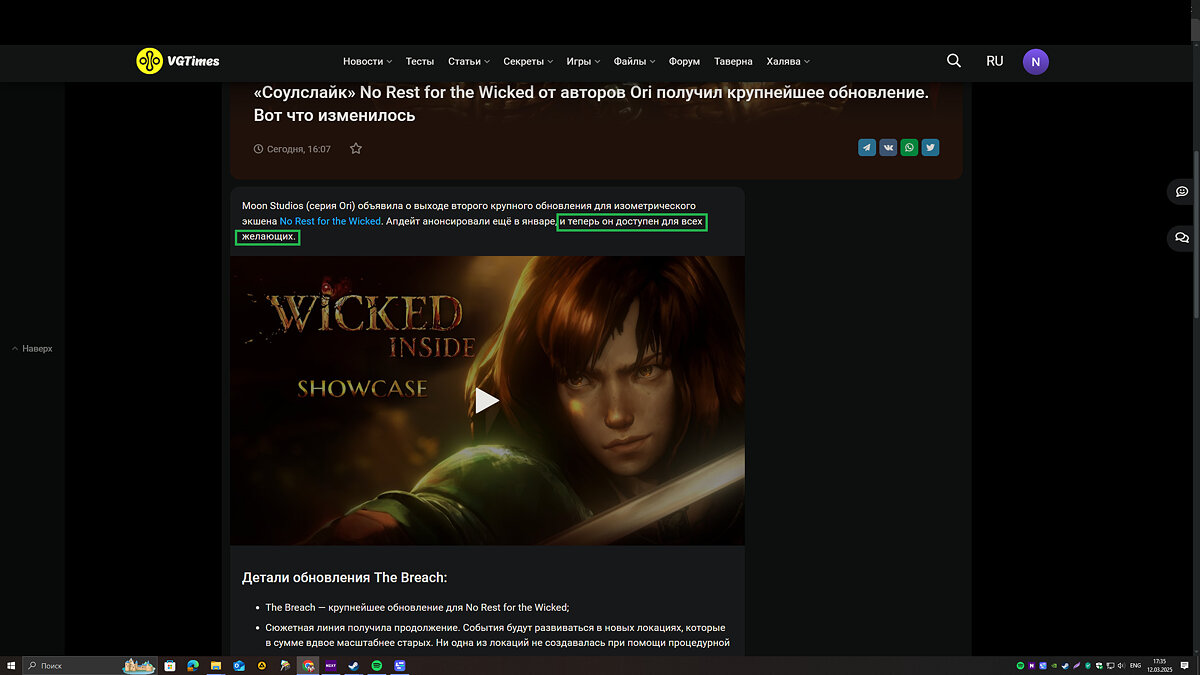This screenshot has width=1200, height=675.
Task: Open the double-bubble comments side button
Action: coord(1181,238)
